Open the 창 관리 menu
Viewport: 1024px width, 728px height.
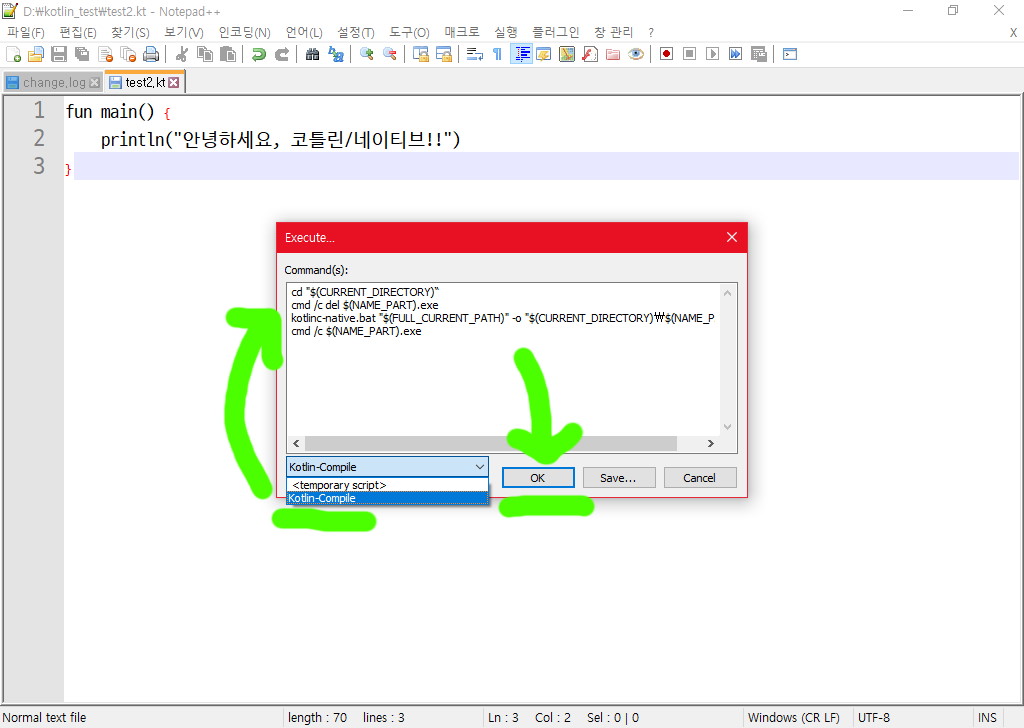click(613, 32)
